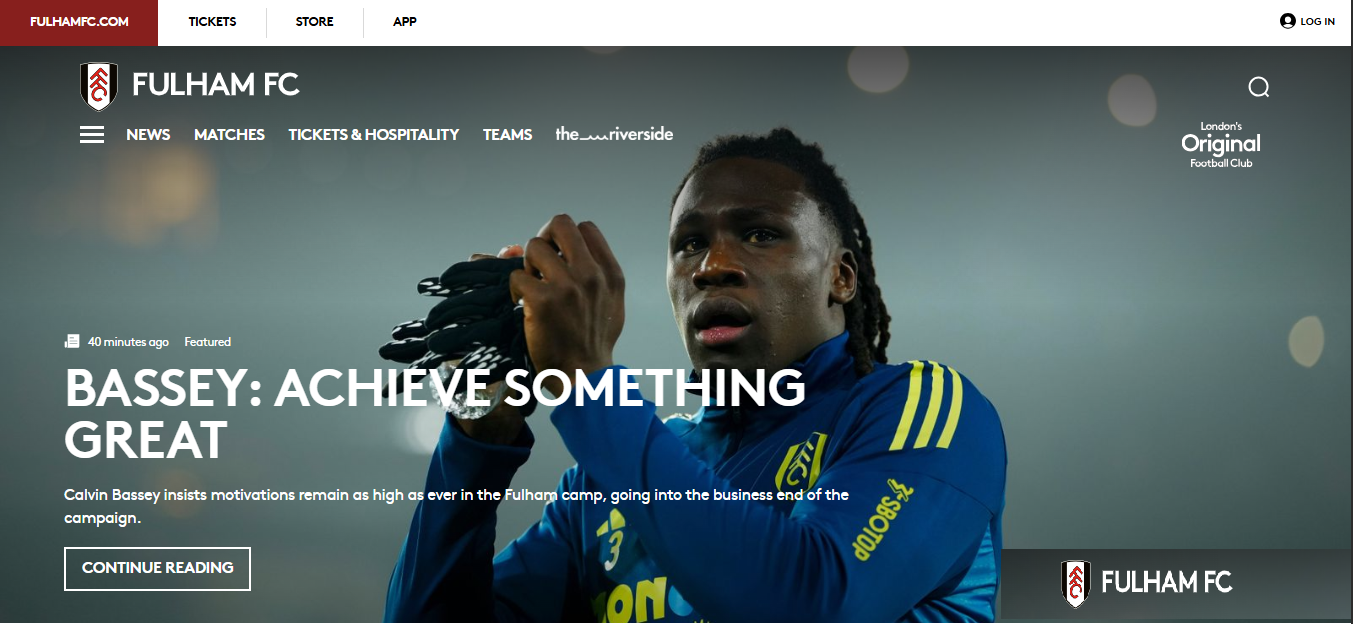The height and width of the screenshot is (624, 1353).
Task: Open the NEWS menu
Action: point(148,134)
